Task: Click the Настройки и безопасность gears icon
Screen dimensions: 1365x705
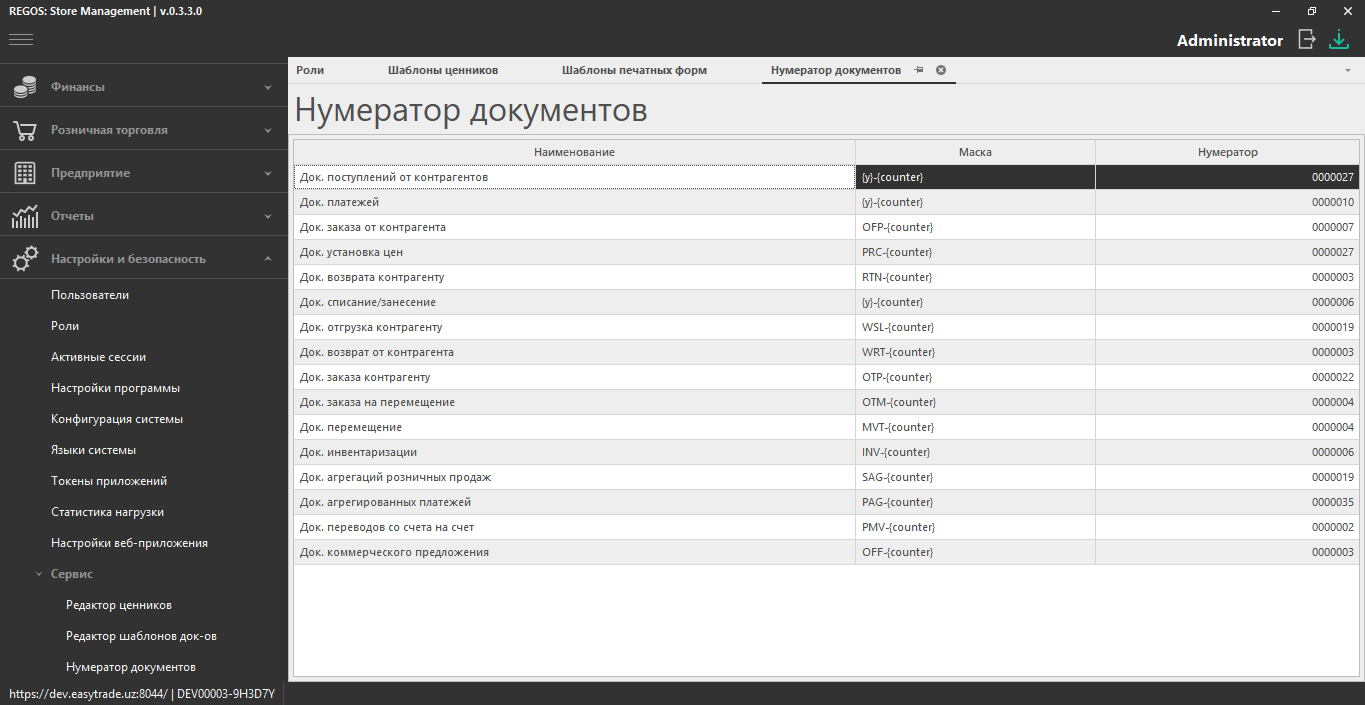Action: 25,259
